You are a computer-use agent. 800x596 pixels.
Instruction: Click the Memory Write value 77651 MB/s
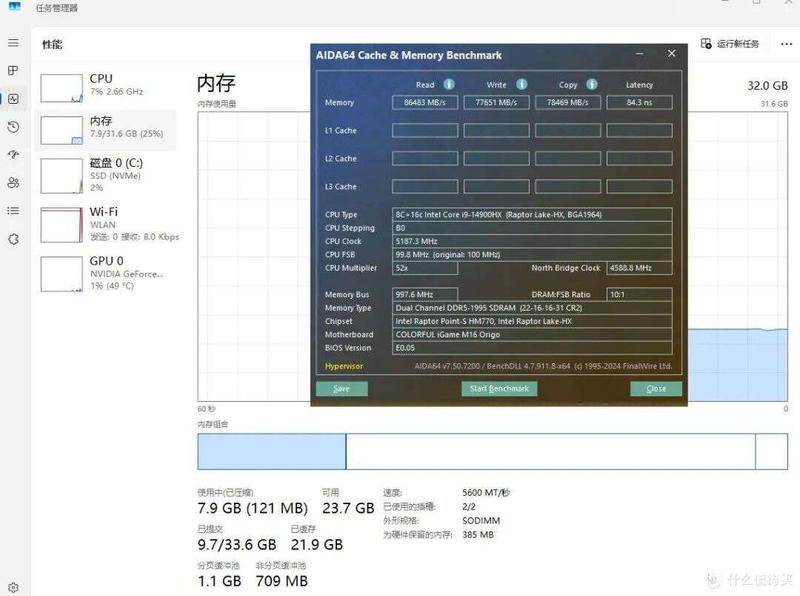point(496,103)
